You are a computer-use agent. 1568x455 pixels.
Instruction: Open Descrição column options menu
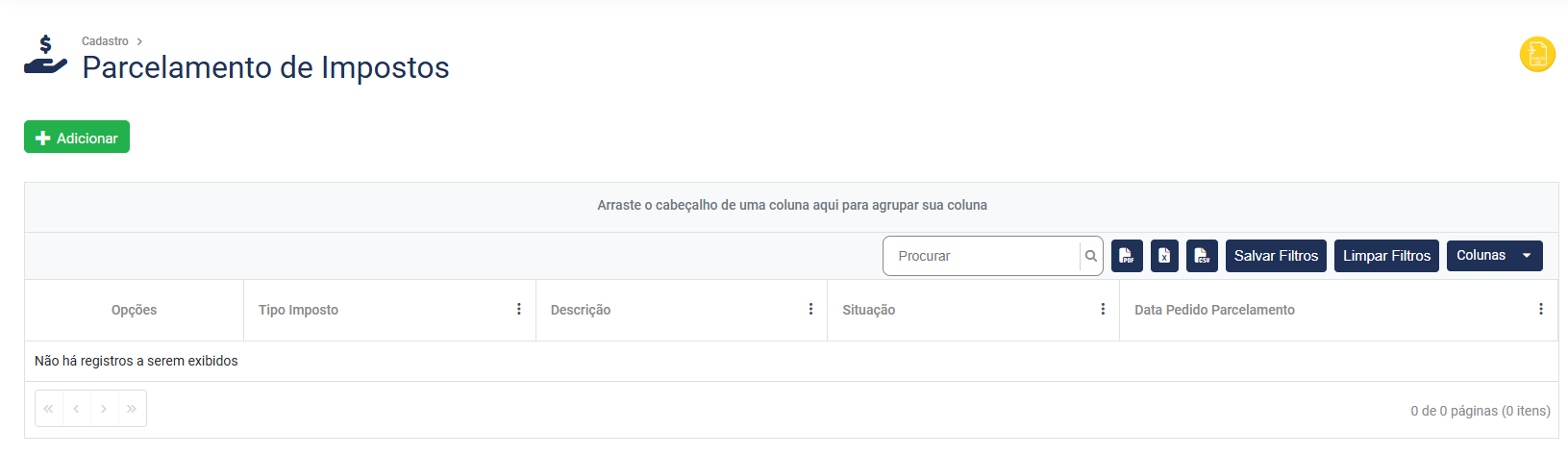coord(810,310)
